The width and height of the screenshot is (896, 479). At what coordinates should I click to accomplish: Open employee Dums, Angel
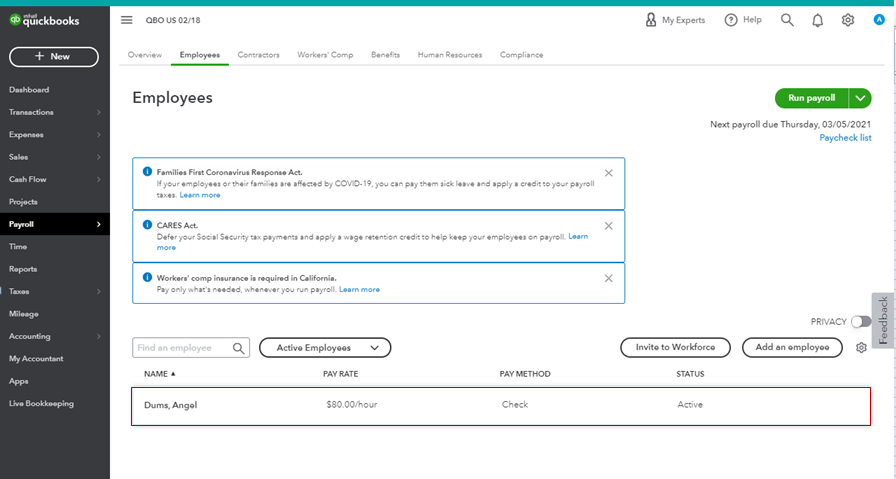click(x=170, y=405)
